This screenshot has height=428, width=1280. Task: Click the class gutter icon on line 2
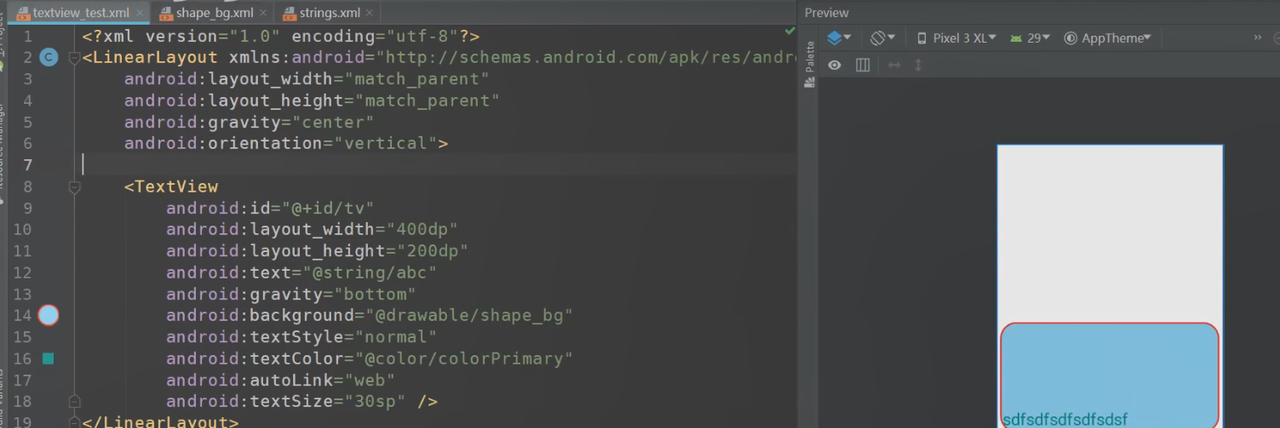48,58
